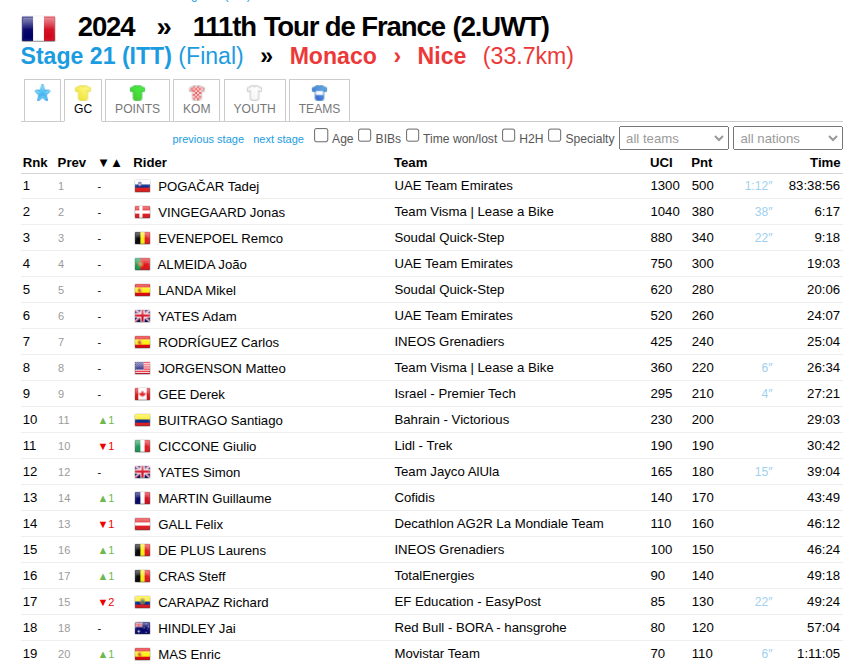Click Slovenian flag next to POGAČAR
Screen dimensions: 857x665
click(142, 186)
